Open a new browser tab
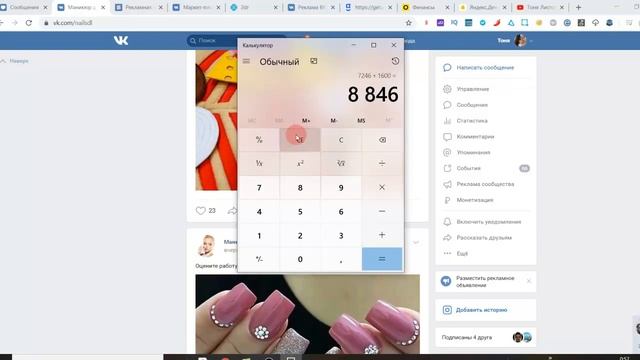The height and width of the screenshot is (360, 640). pos(578,7)
